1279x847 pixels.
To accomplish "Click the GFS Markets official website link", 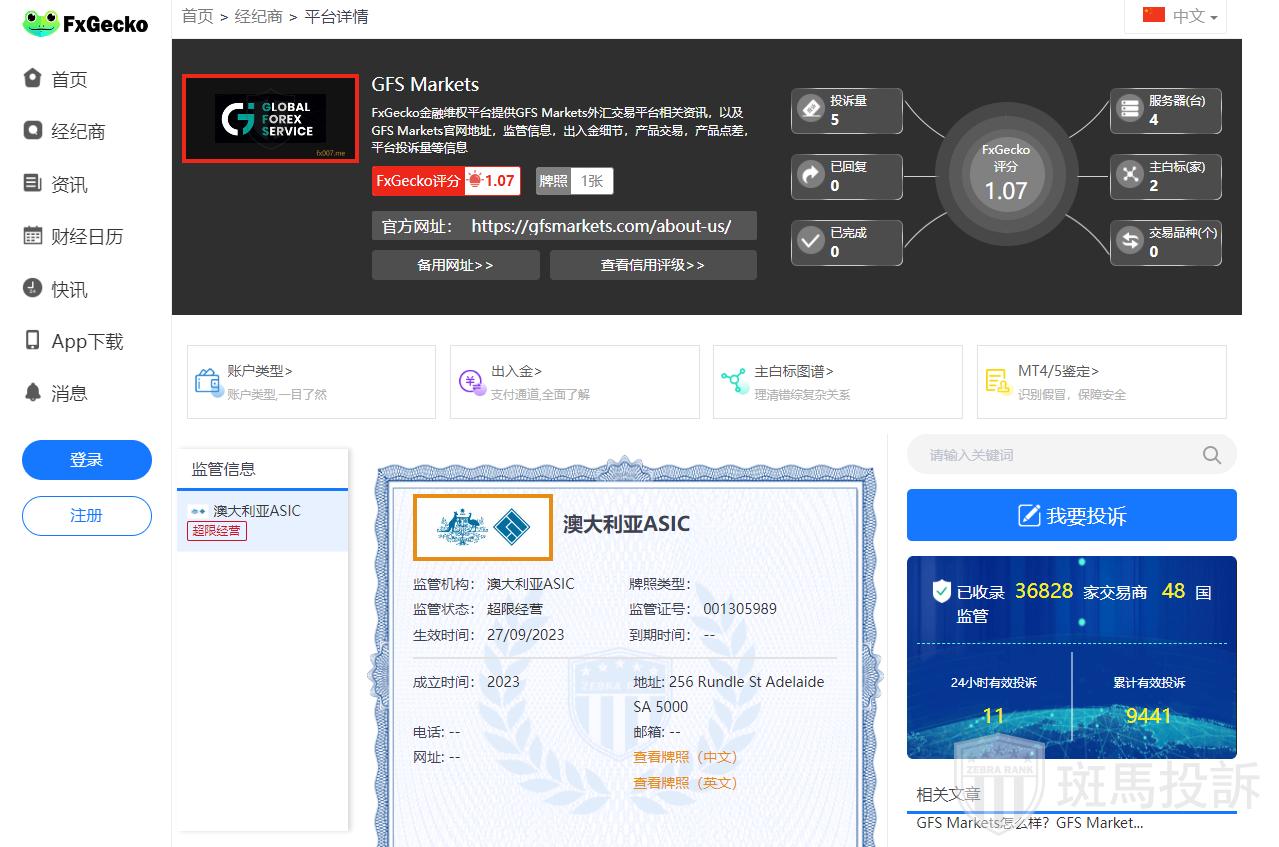I will (600, 226).
